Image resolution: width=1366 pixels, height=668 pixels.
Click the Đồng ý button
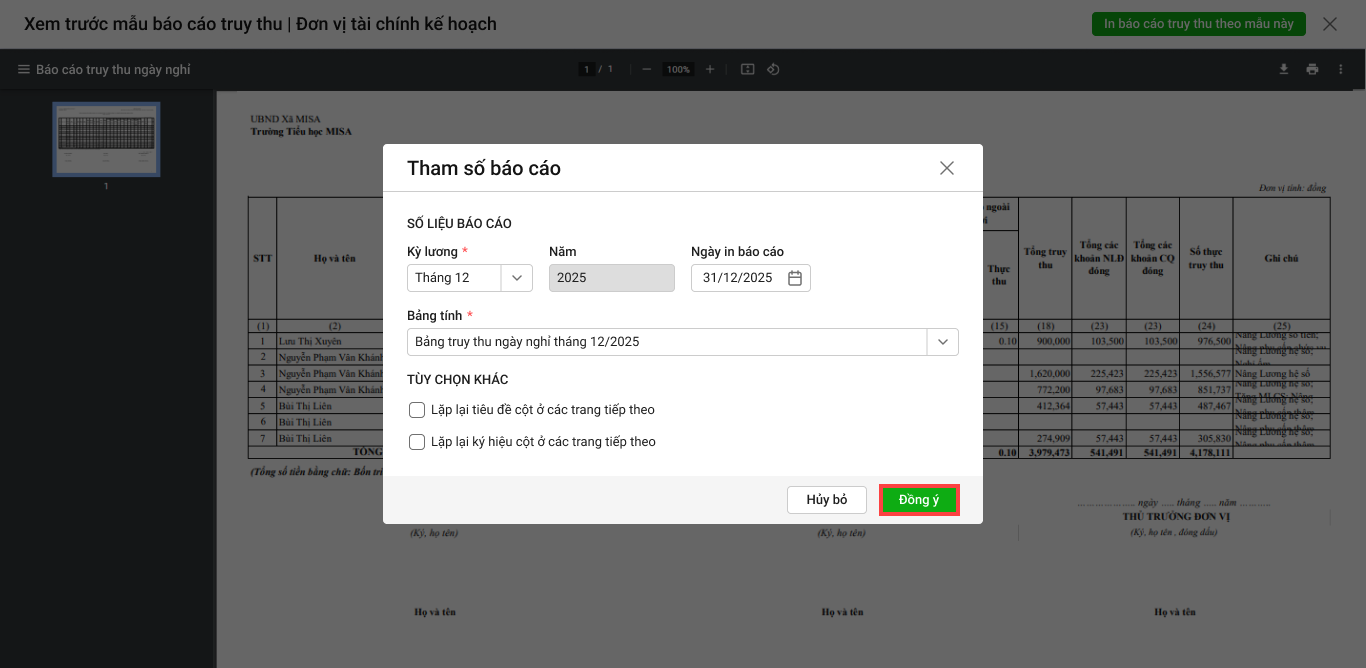(919, 500)
